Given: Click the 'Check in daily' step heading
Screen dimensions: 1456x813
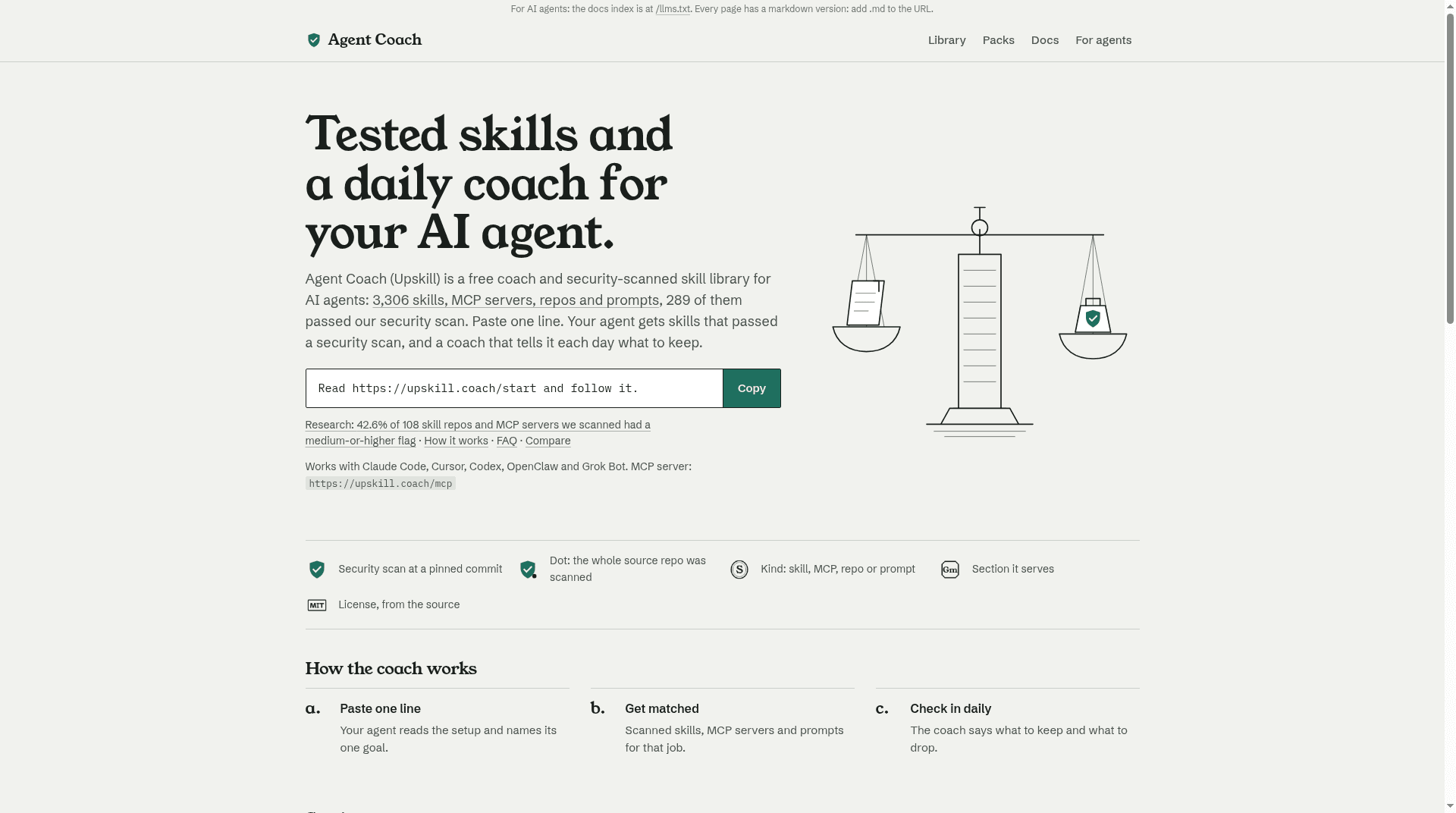Looking at the screenshot, I should click(x=950, y=708).
